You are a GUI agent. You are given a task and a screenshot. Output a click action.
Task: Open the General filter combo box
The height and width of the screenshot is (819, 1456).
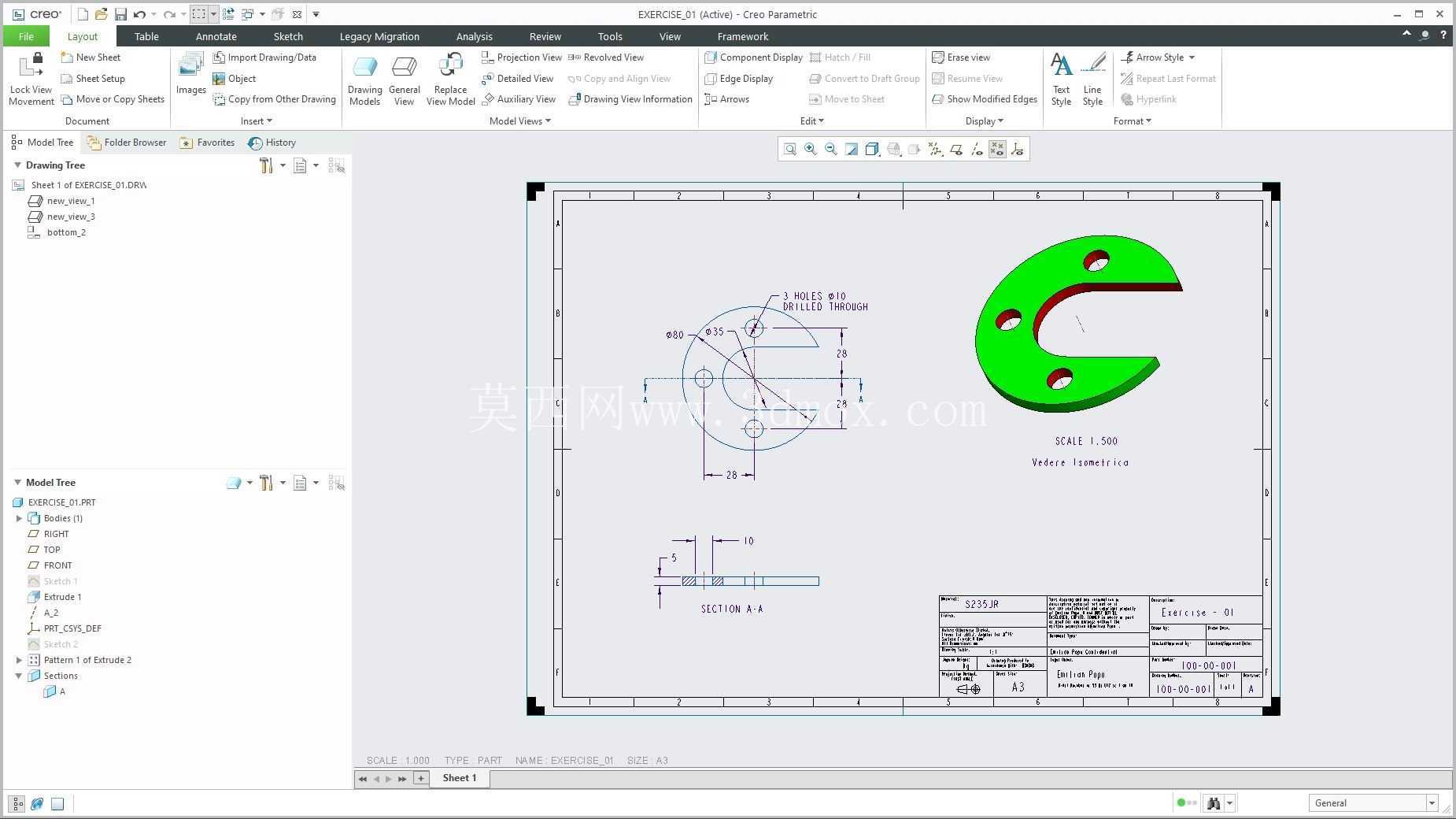click(1373, 803)
